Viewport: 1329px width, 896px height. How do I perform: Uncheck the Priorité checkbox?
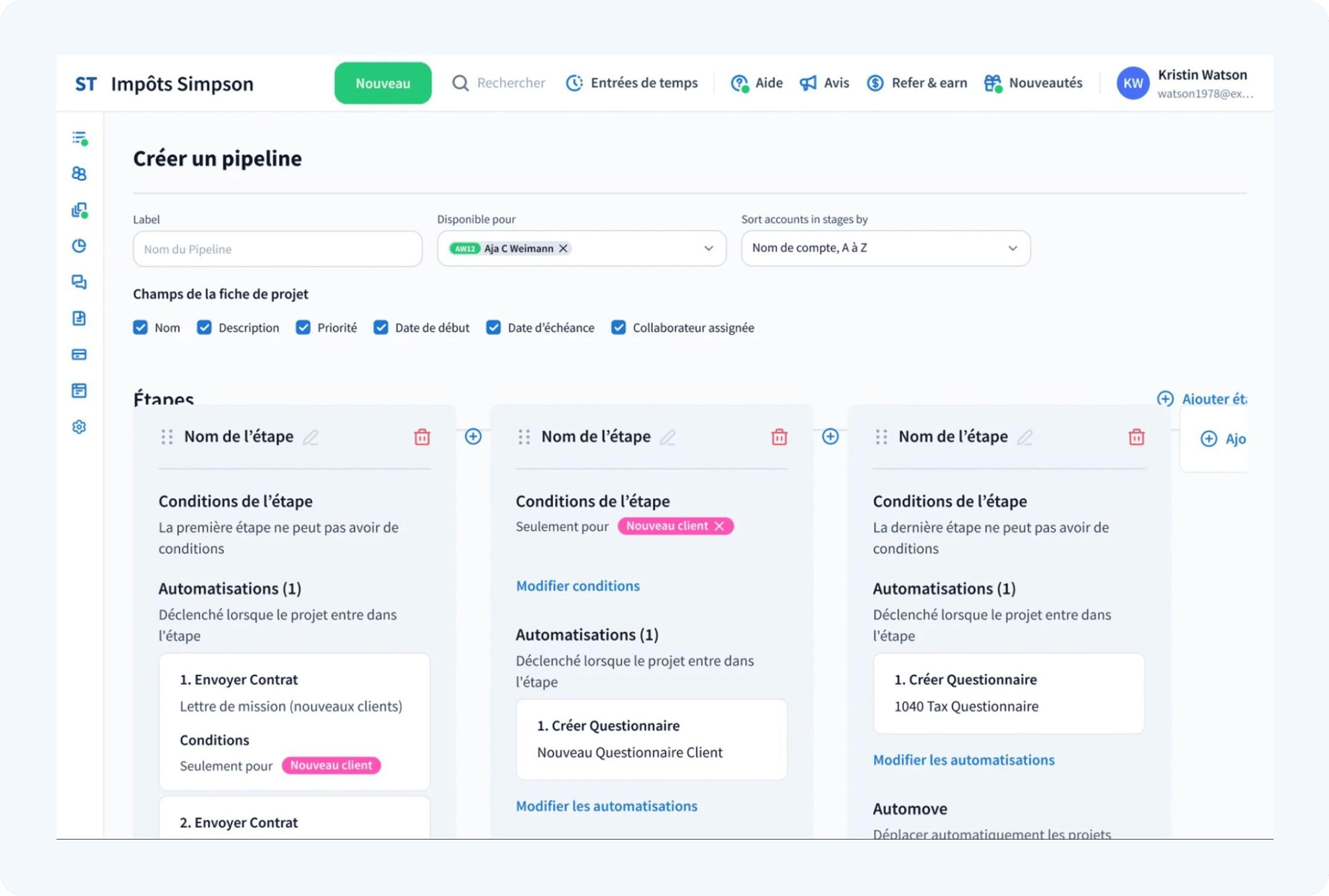tap(303, 327)
